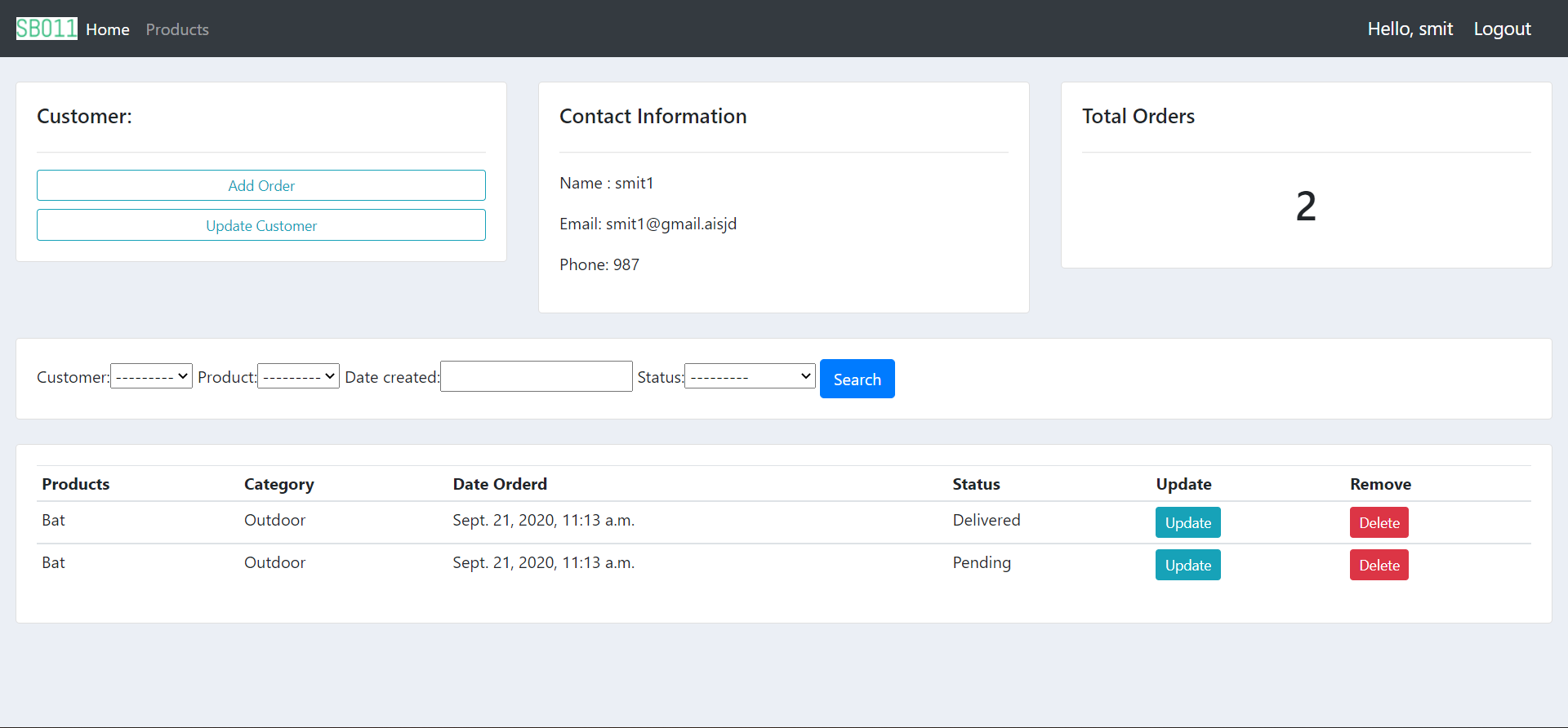Click the Date Orderd column header
This screenshot has height=728, width=1568.
pos(500,484)
